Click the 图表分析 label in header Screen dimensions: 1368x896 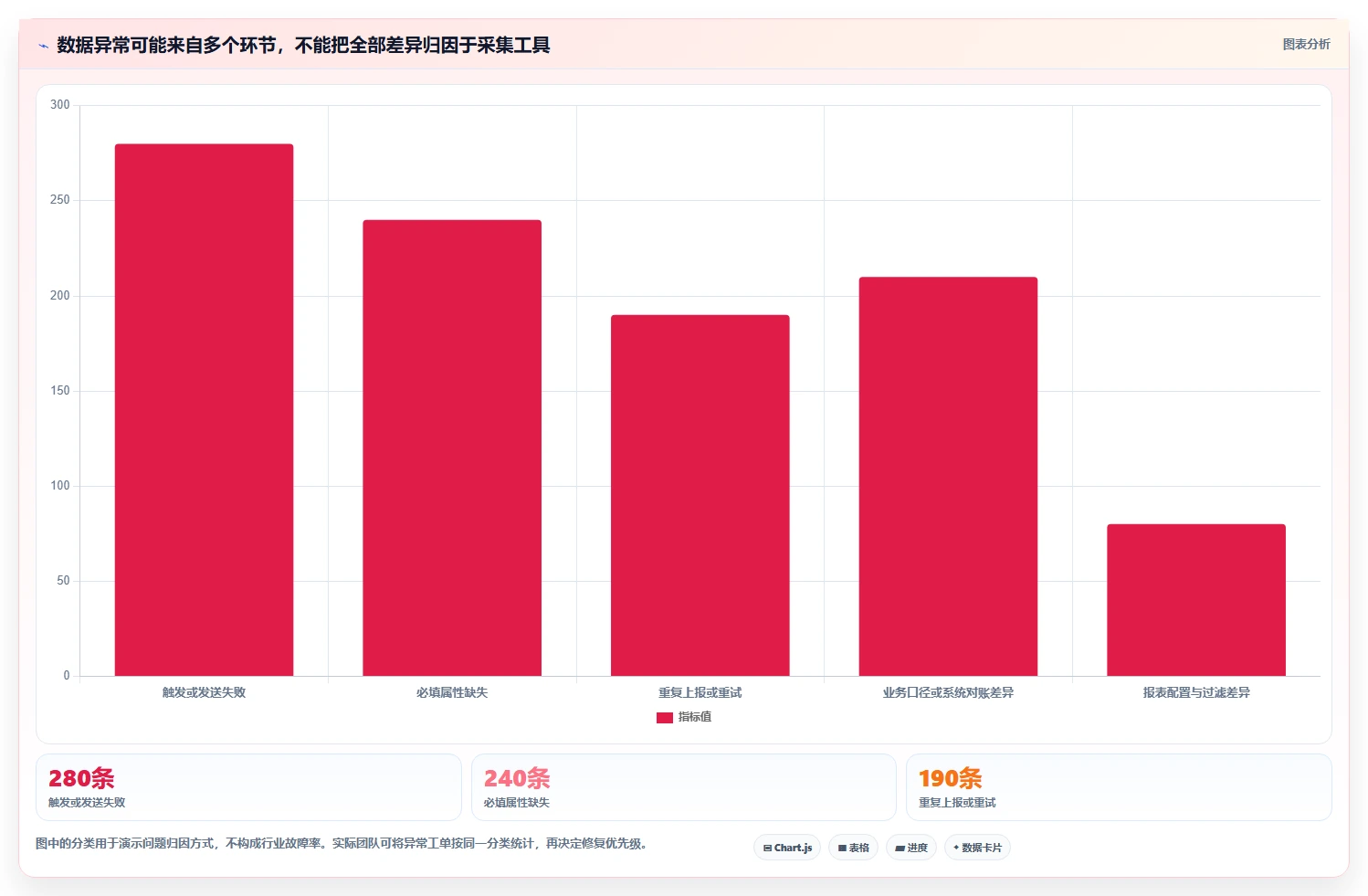(1306, 44)
